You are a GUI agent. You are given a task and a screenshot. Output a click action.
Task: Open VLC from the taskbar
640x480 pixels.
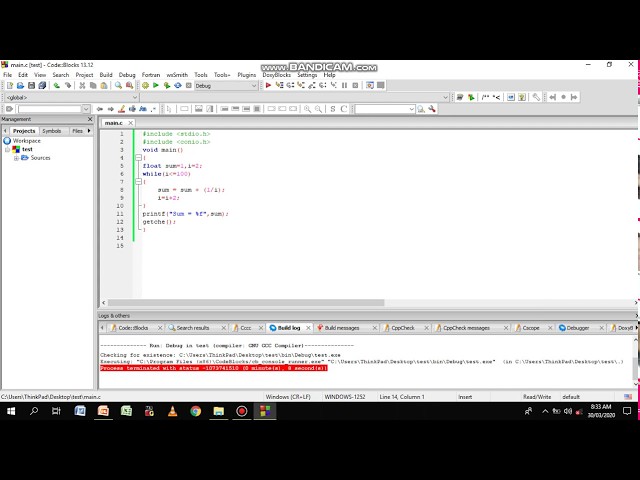click(x=173, y=411)
